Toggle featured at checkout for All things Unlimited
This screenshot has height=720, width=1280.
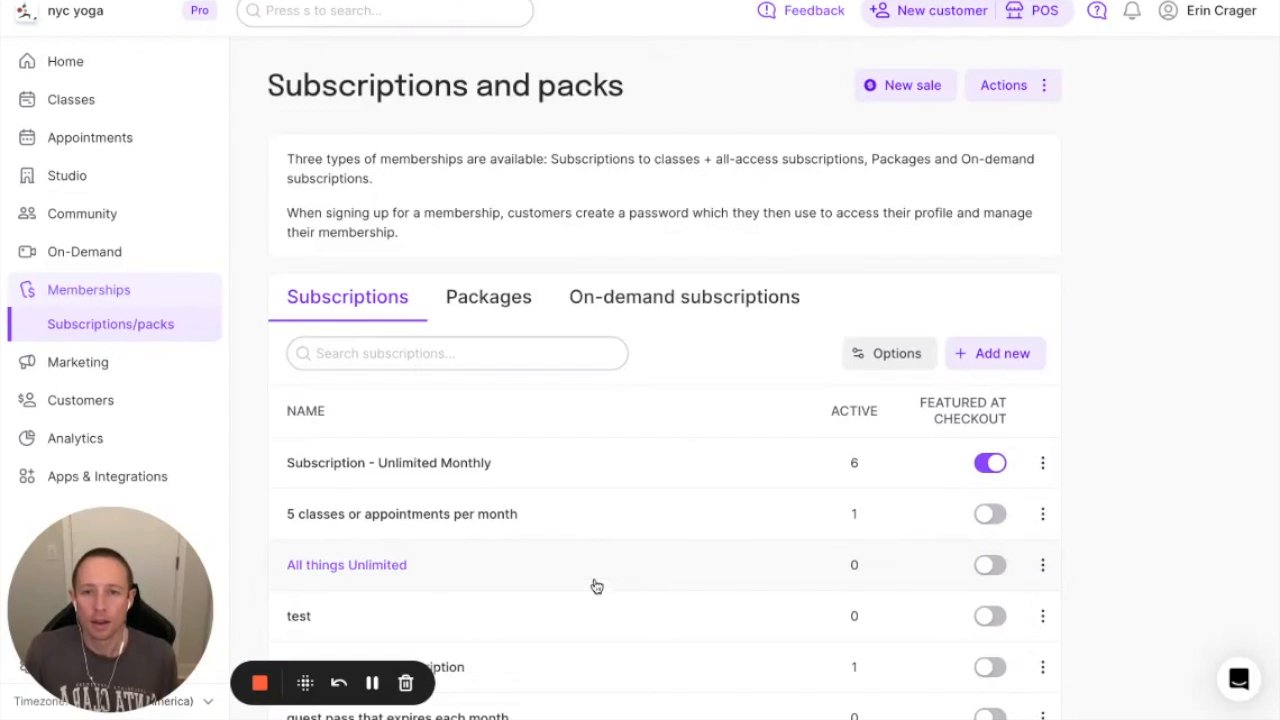(990, 565)
